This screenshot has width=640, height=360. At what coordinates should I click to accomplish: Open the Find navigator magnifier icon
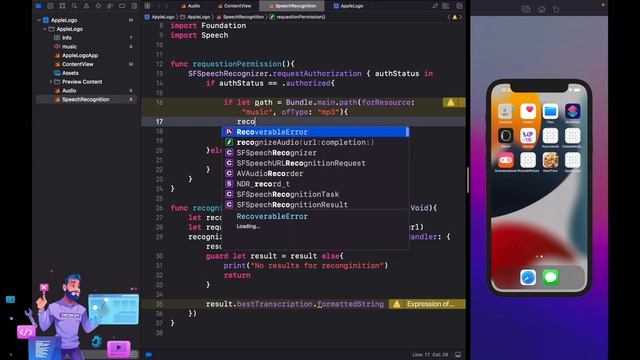click(x=74, y=6)
